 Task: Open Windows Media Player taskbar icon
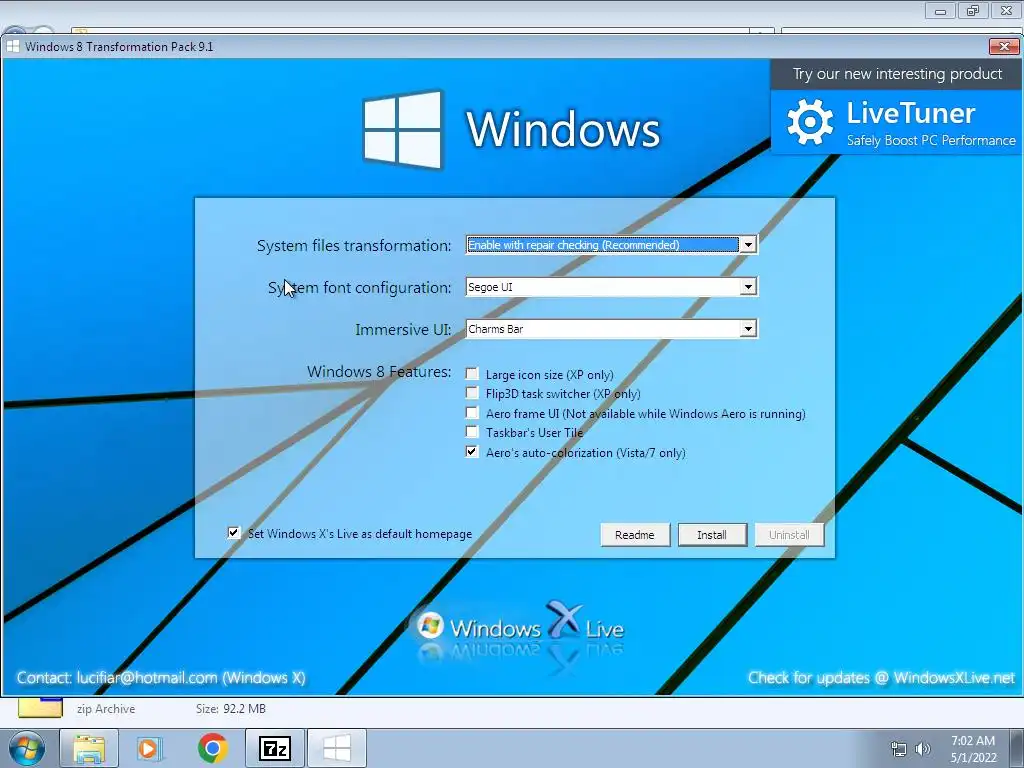150,749
